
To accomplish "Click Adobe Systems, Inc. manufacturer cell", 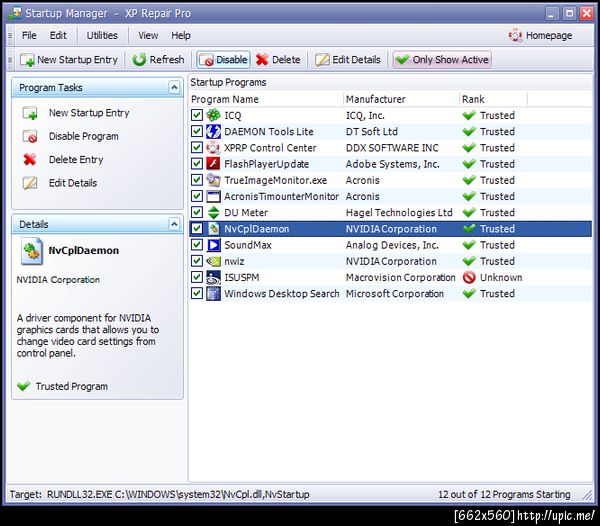I will point(393,164).
